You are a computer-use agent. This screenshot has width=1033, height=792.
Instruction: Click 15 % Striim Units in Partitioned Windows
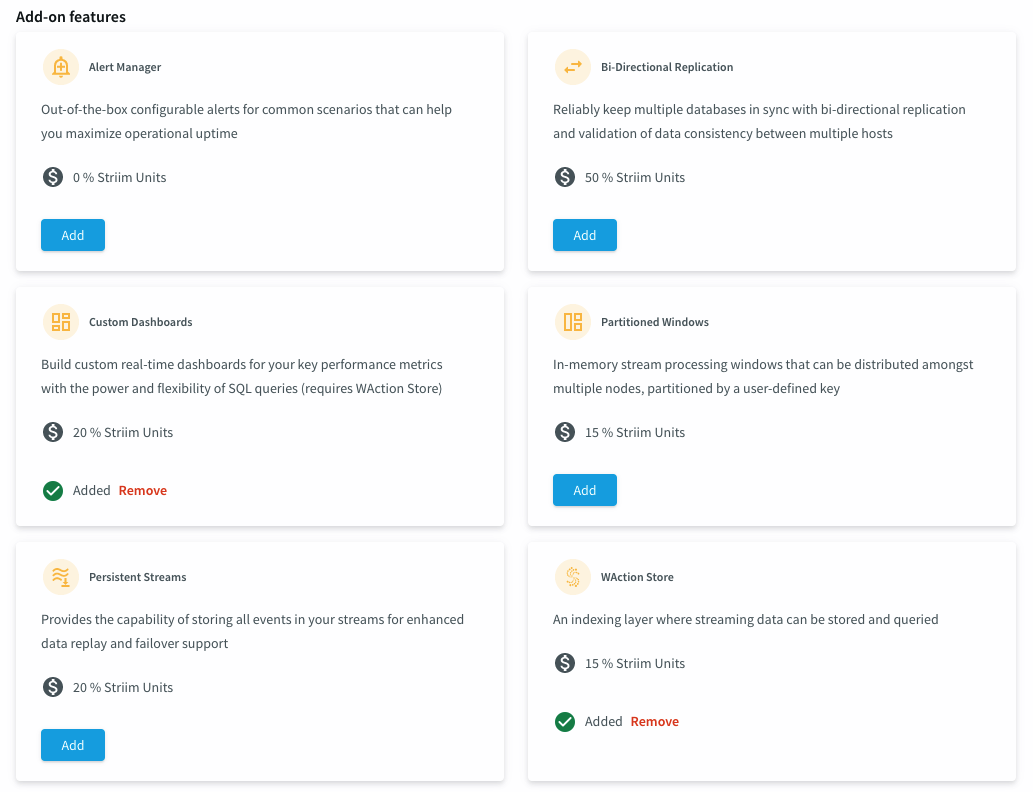click(635, 432)
